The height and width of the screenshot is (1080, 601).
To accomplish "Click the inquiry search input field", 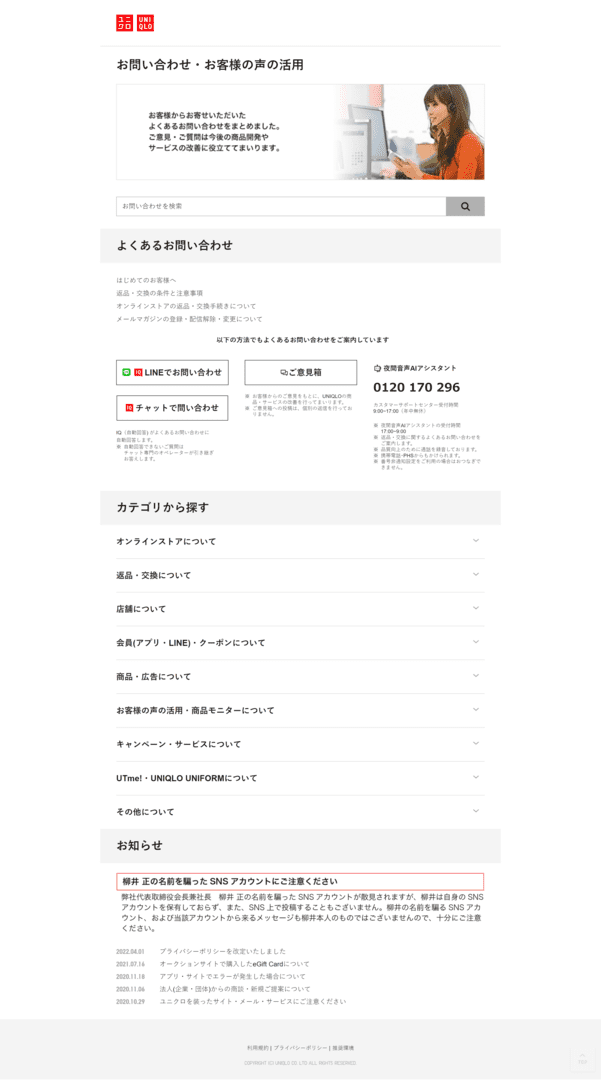I will point(281,206).
